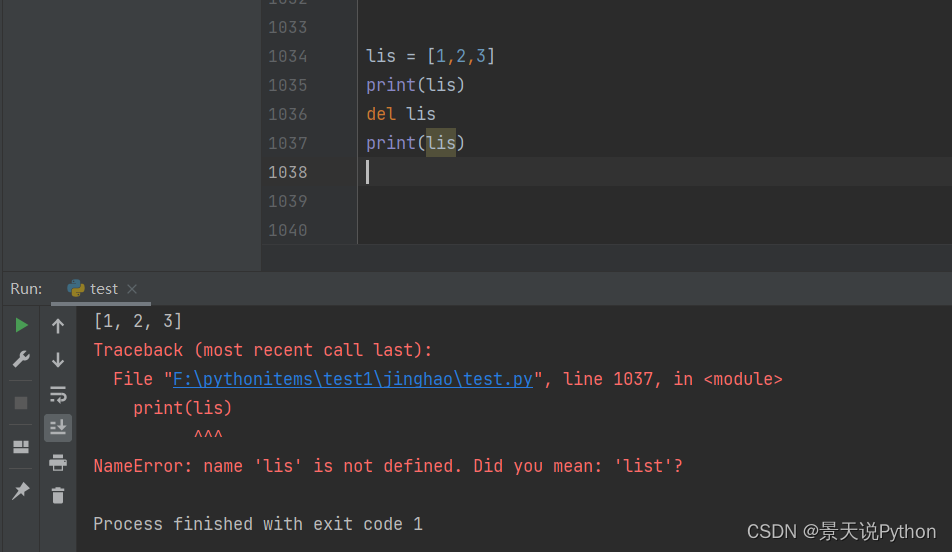Click 'Process finished with exit code 1' text

point(257,524)
